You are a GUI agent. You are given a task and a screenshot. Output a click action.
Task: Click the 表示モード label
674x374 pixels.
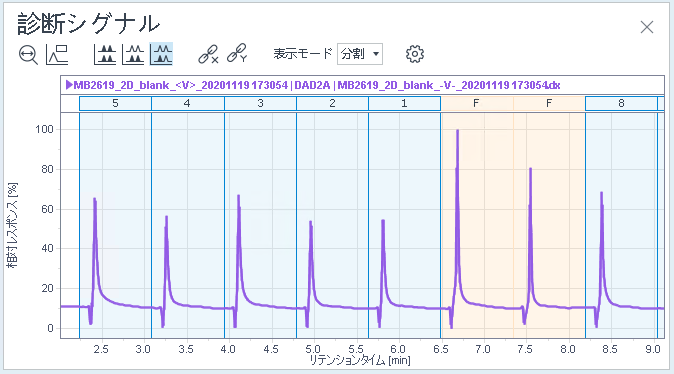[303, 54]
